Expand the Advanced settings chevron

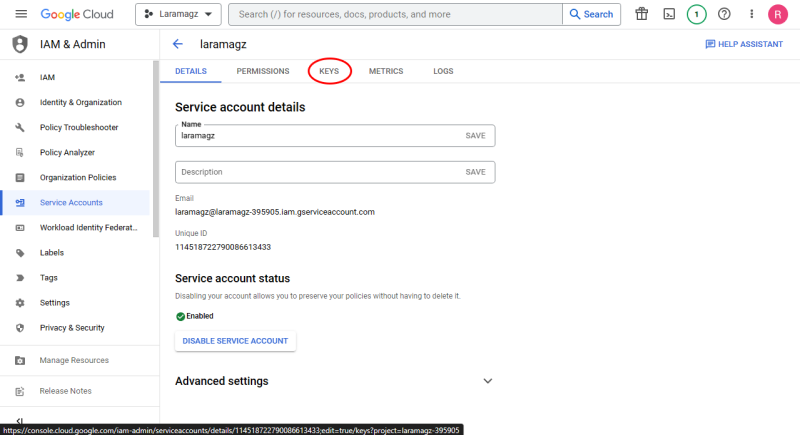coord(488,381)
